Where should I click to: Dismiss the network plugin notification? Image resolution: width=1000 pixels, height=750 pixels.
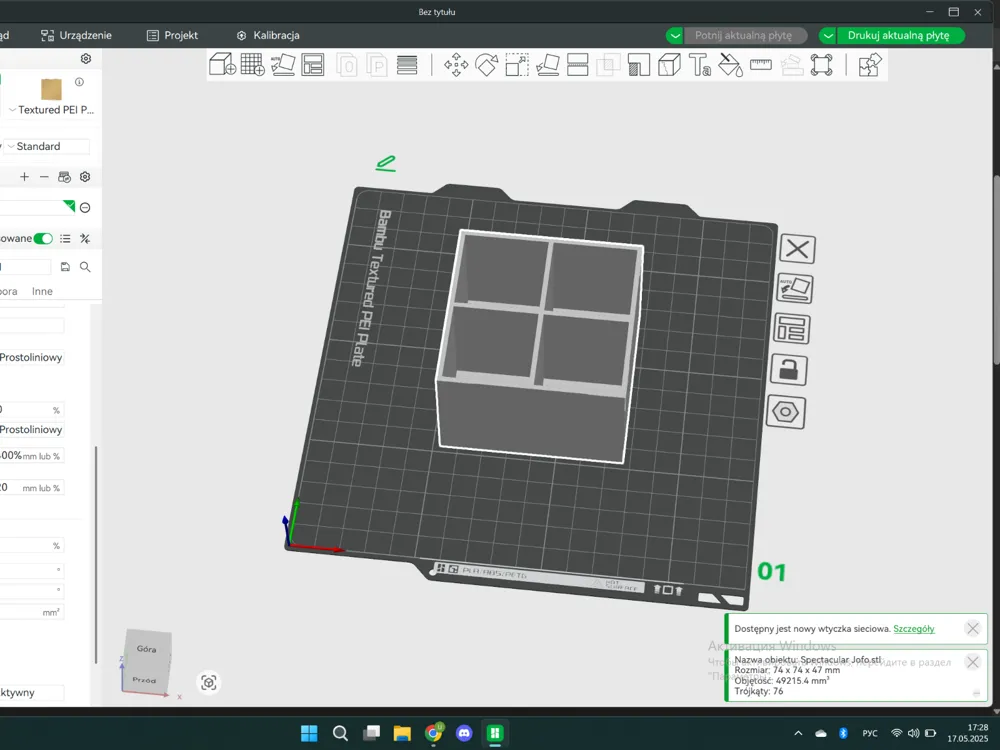[x=973, y=629]
